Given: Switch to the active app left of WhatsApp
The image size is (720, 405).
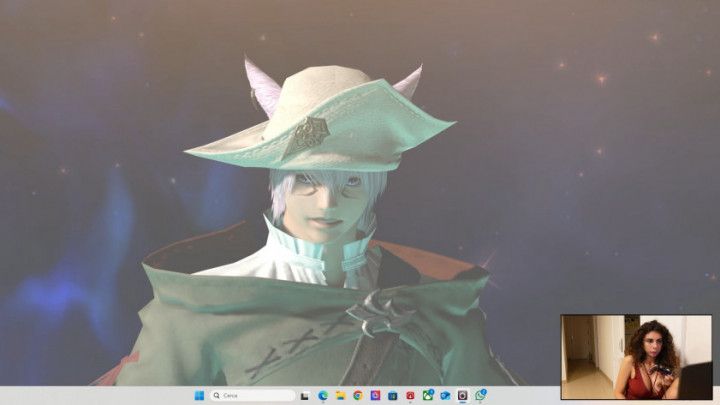Looking at the screenshot, I should pyautogui.click(x=462, y=395).
